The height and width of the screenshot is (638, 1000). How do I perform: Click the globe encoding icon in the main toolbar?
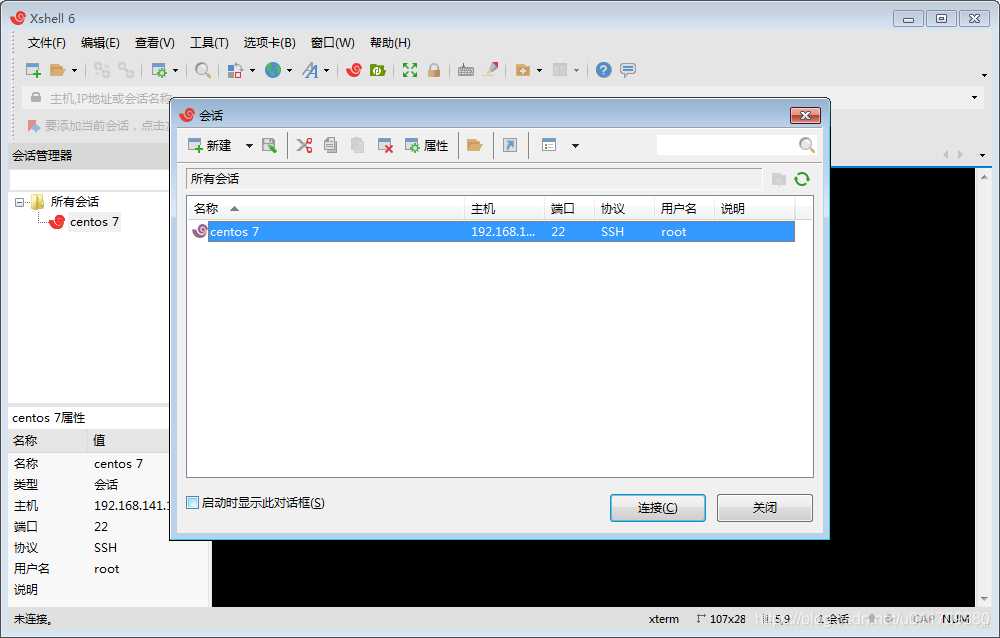pos(273,70)
